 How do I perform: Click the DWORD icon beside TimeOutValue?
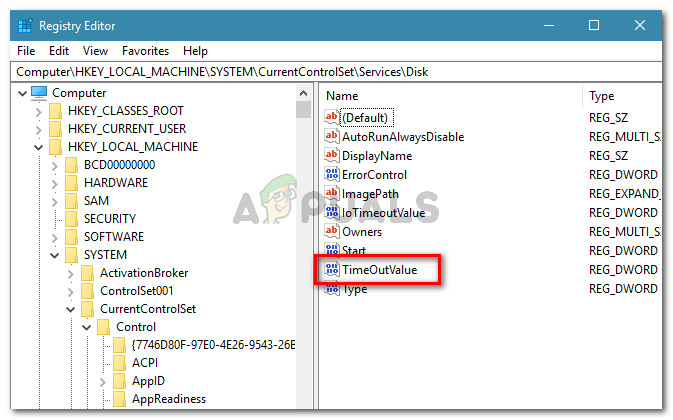[331, 269]
